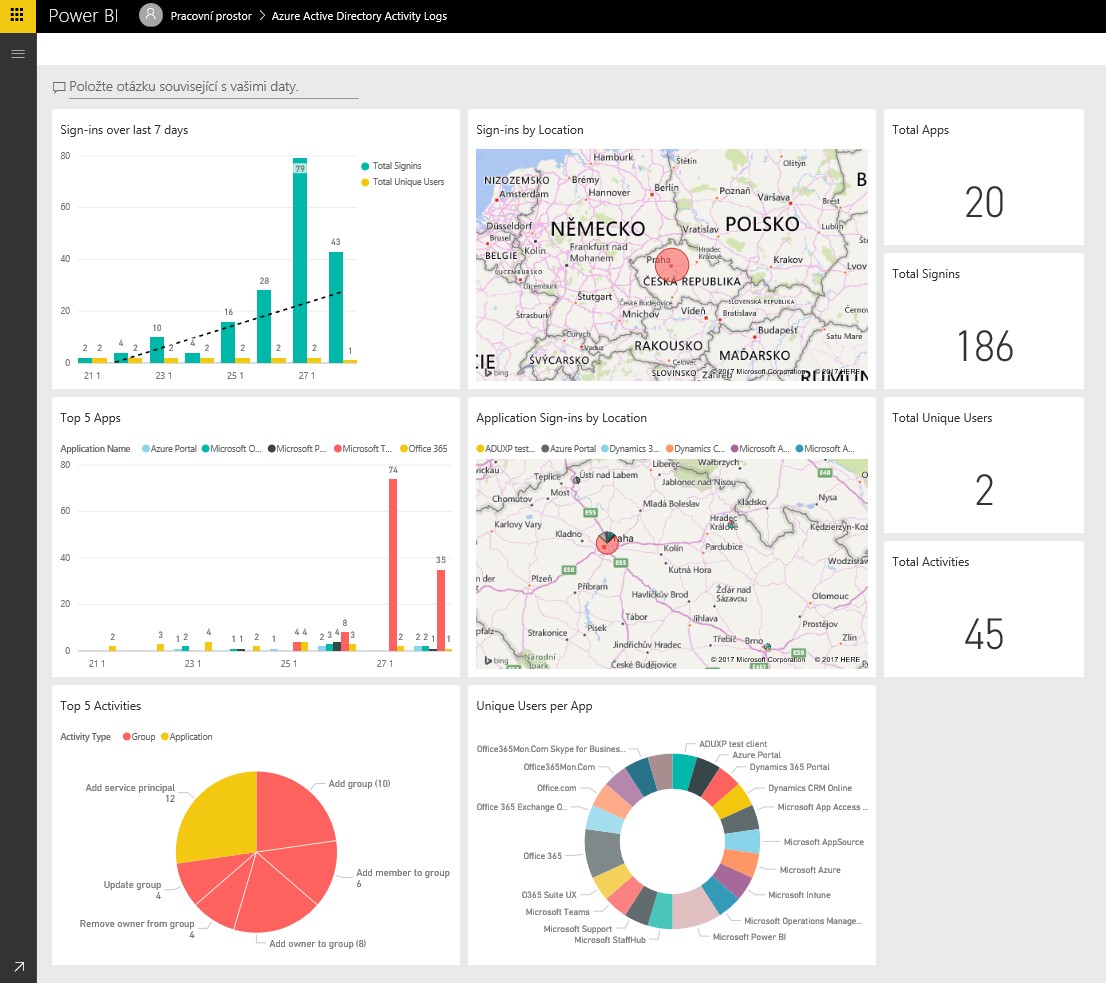Select Azure Portal in the Top 5 Apps legend
Screen dimensions: 1106x983
(x=169, y=448)
